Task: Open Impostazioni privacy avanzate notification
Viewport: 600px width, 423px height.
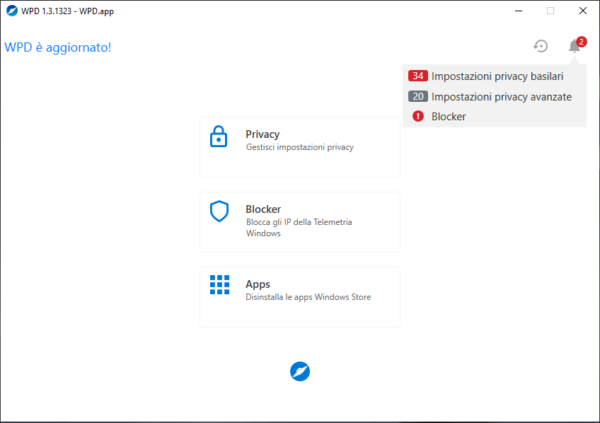Action: tap(494, 96)
